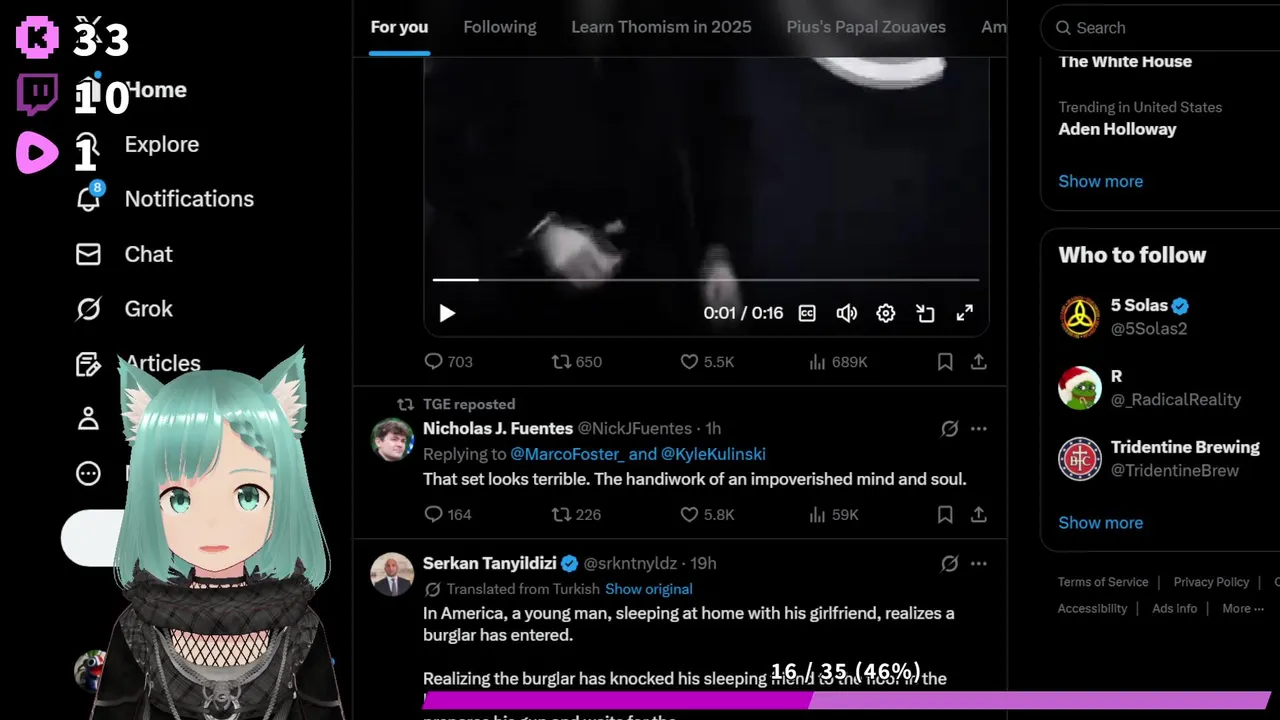Toggle closed captions on the video
The height and width of the screenshot is (720, 1280).
click(807, 313)
